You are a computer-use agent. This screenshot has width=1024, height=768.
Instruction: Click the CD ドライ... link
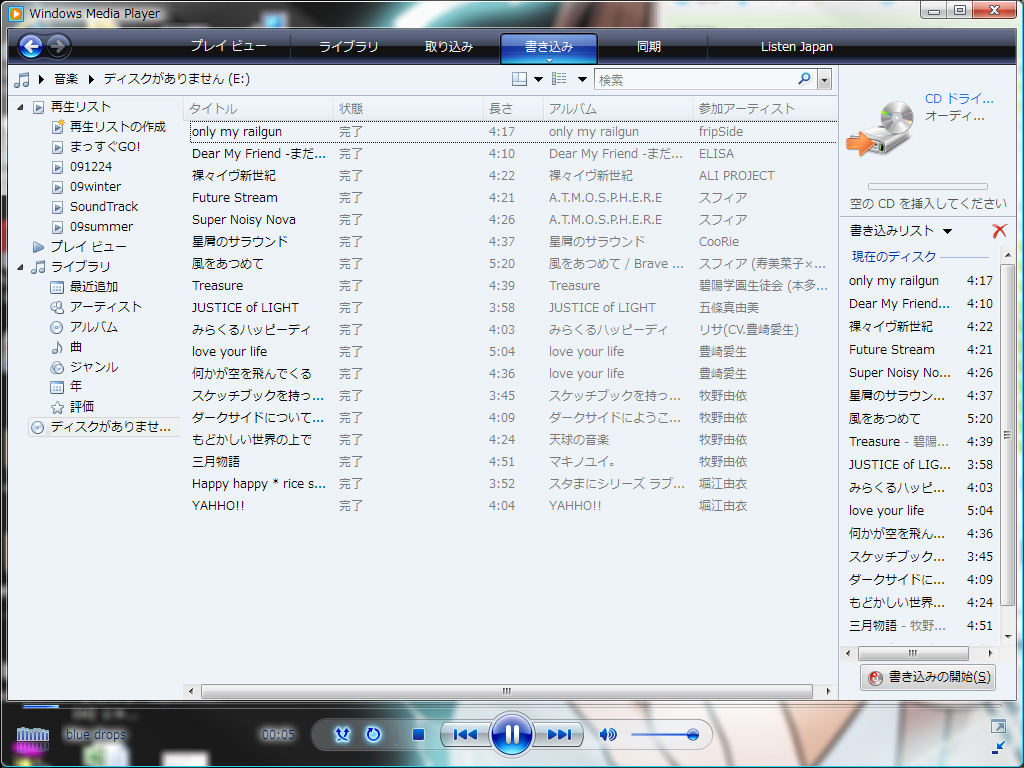959,99
